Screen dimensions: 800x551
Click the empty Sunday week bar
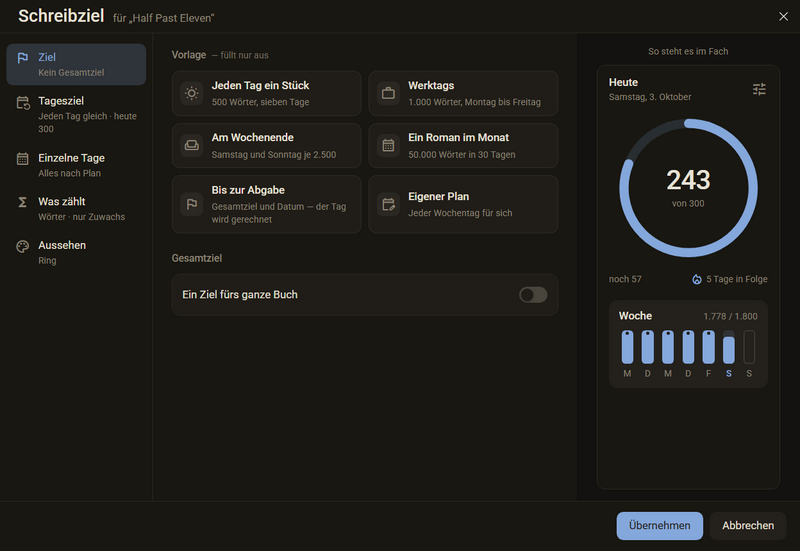tap(749, 346)
